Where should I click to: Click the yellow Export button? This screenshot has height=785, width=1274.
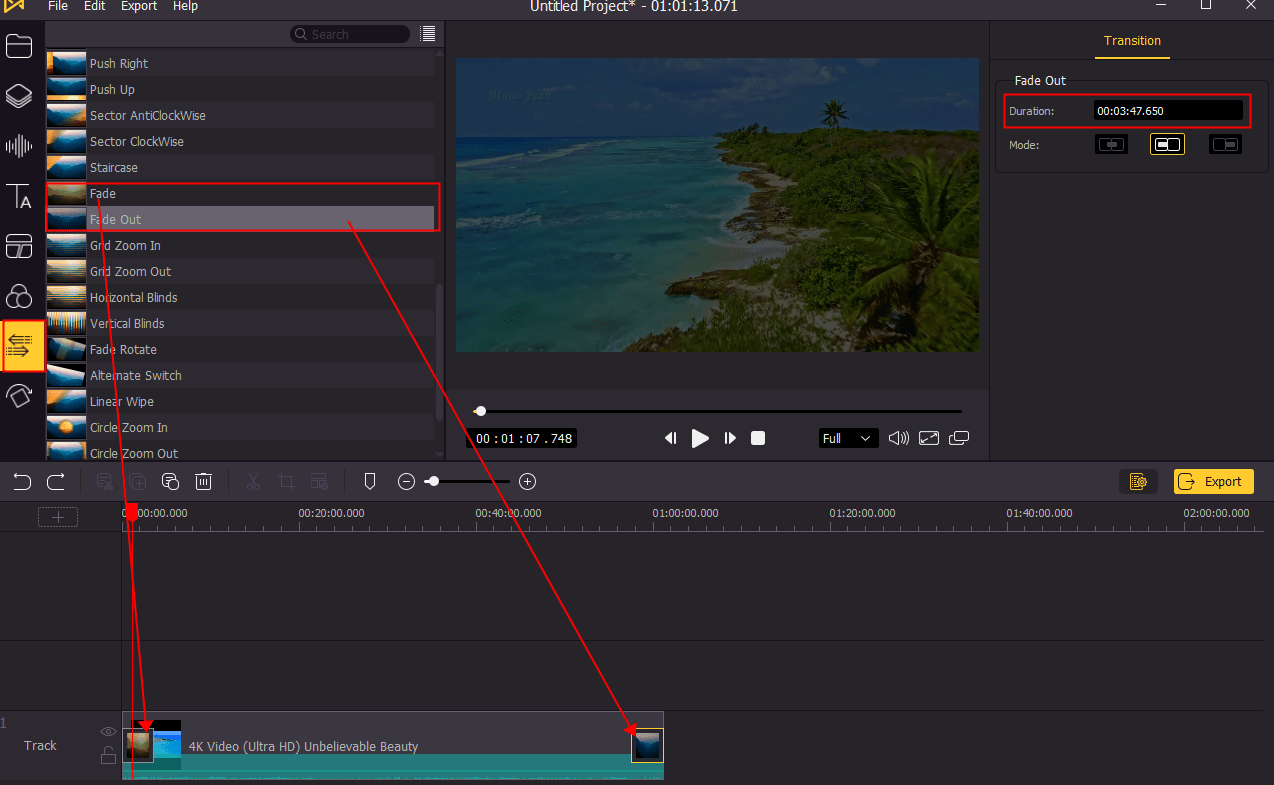[x=1213, y=481]
